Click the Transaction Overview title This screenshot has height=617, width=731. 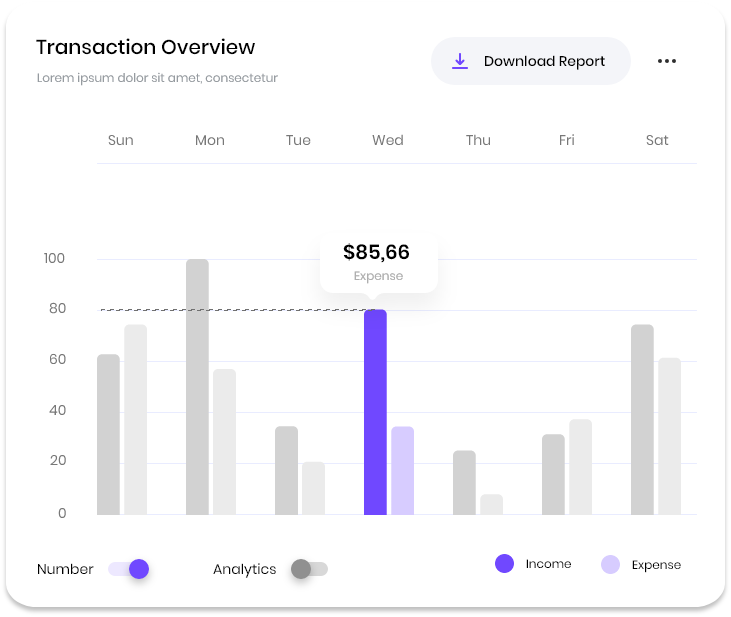point(146,47)
